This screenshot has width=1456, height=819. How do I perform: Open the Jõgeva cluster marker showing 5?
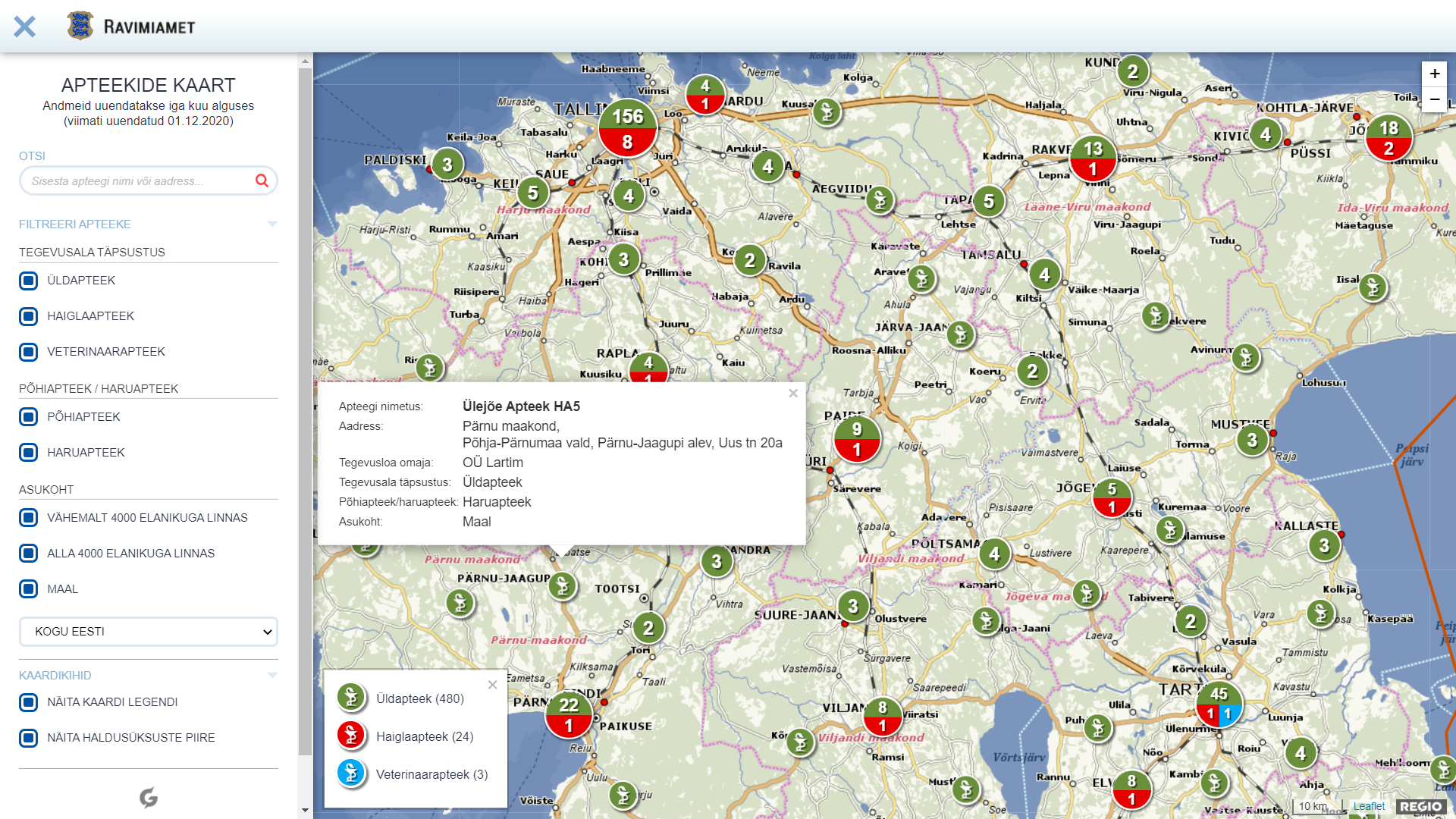(x=1112, y=497)
